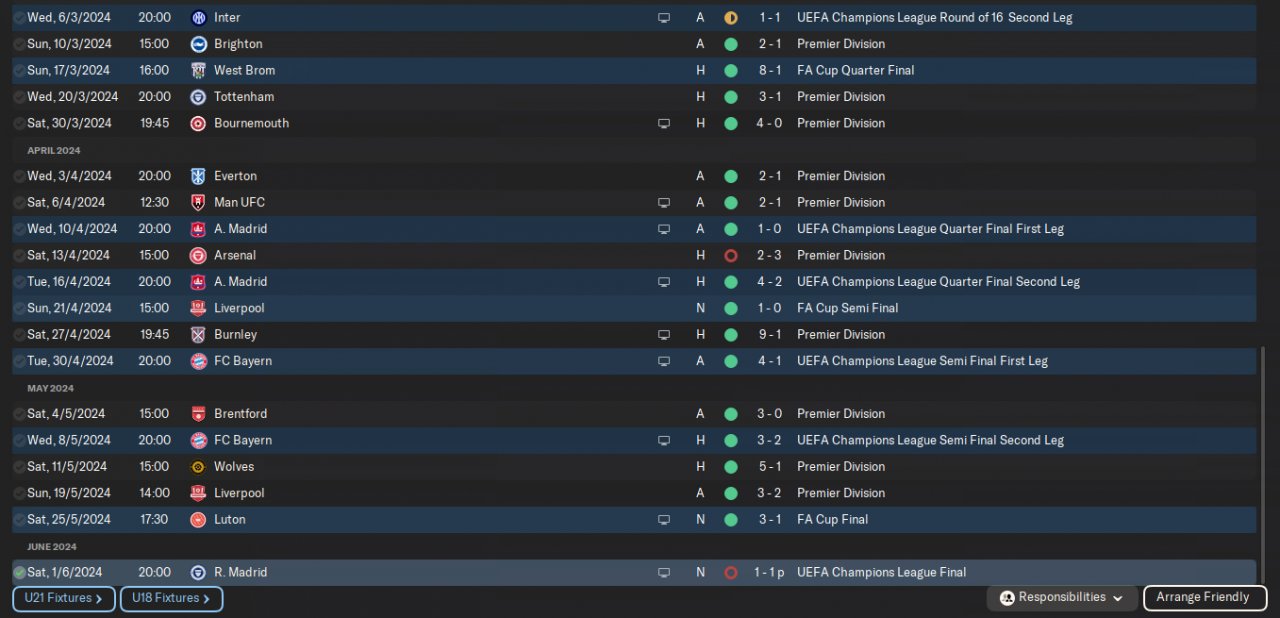Click the Arrange Friendly button
Viewport: 1280px width, 618px height.
tap(1205, 598)
